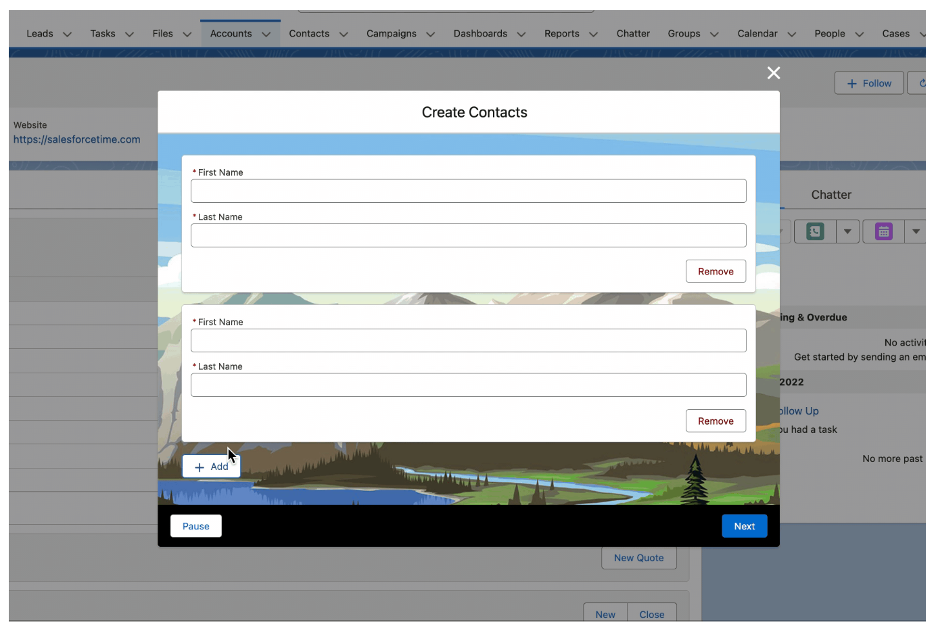Open the Accounts tab dropdown chevron
The image size is (936, 638).
(267, 34)
